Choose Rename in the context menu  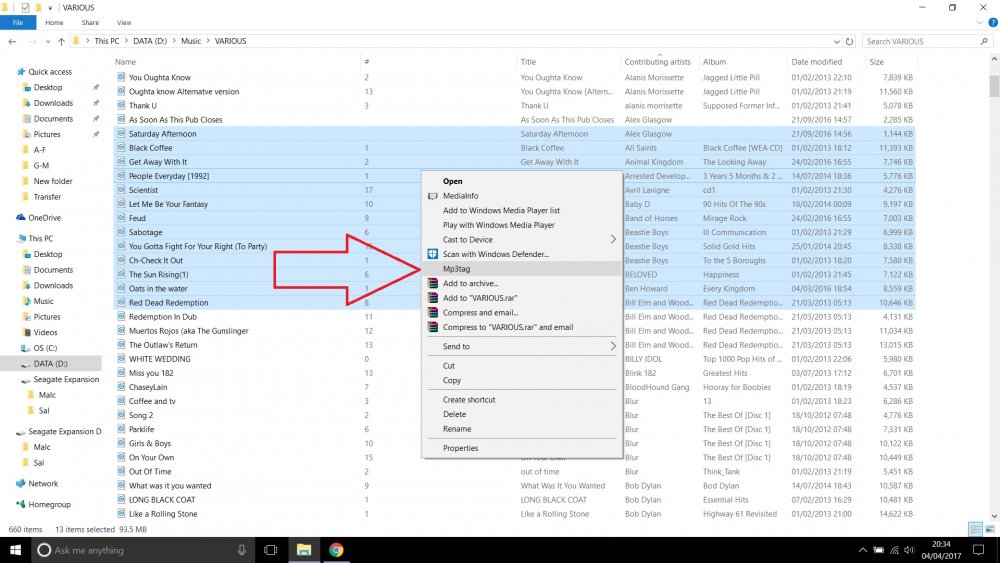coord(521,429)
